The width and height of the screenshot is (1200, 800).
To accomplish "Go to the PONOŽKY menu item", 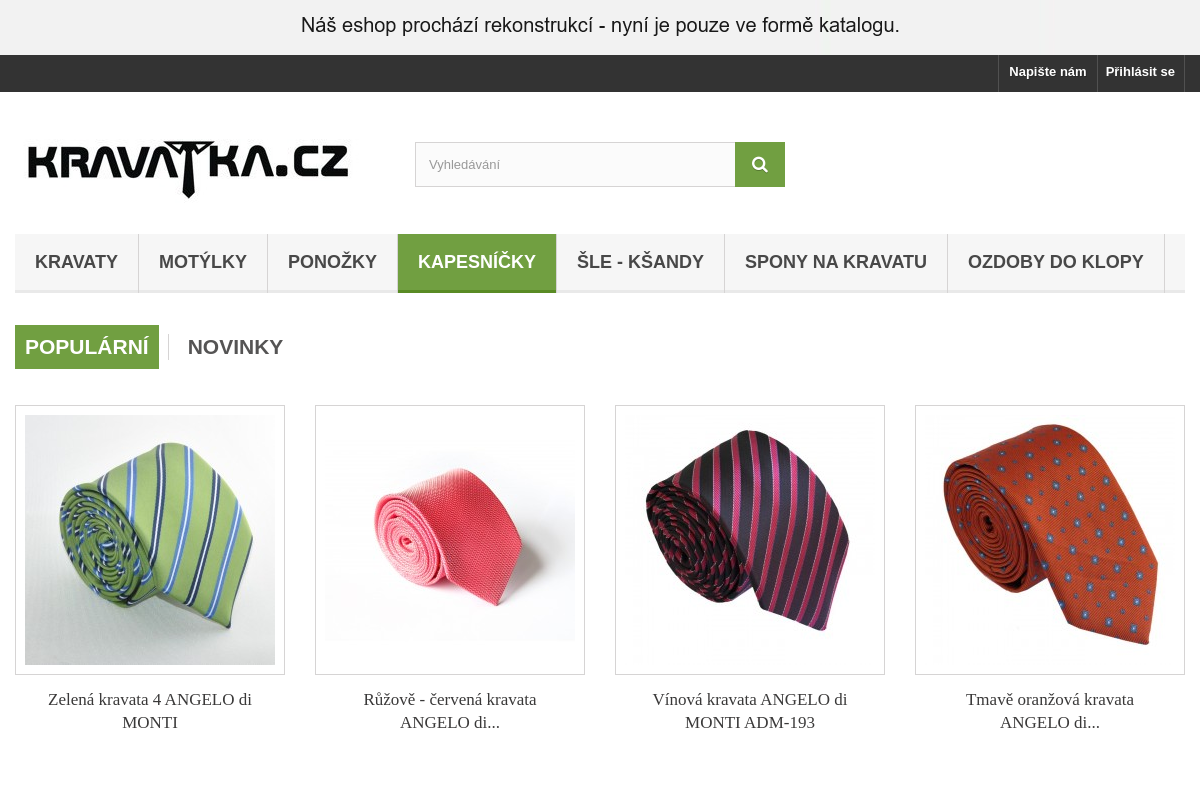I will coord(332,262).
